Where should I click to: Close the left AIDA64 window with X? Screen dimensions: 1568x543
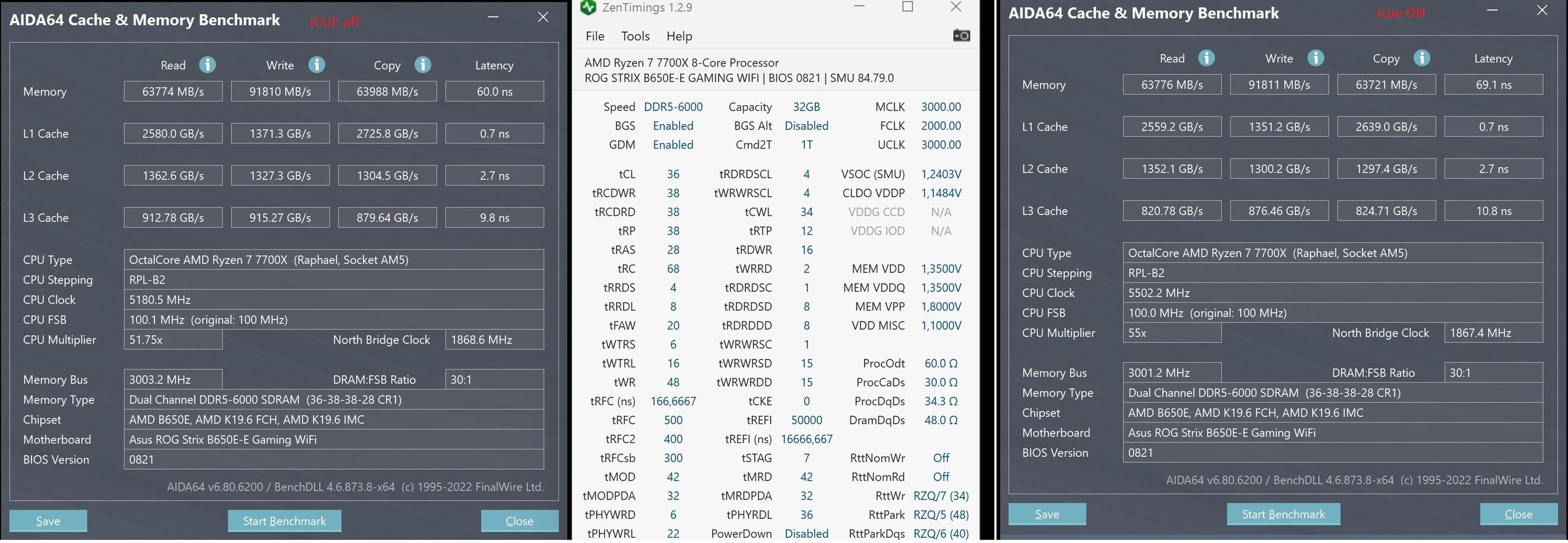click(543, 17)
